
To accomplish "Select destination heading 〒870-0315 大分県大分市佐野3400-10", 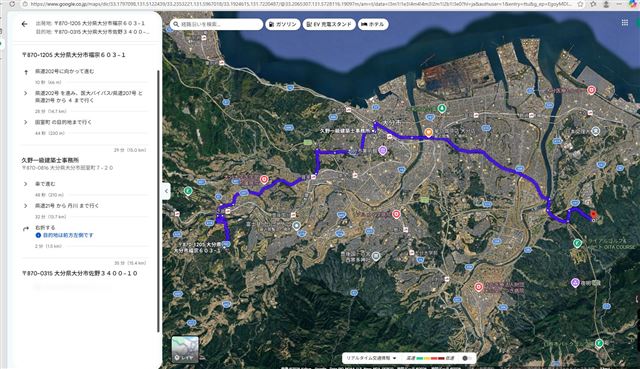I will [80, 273].
